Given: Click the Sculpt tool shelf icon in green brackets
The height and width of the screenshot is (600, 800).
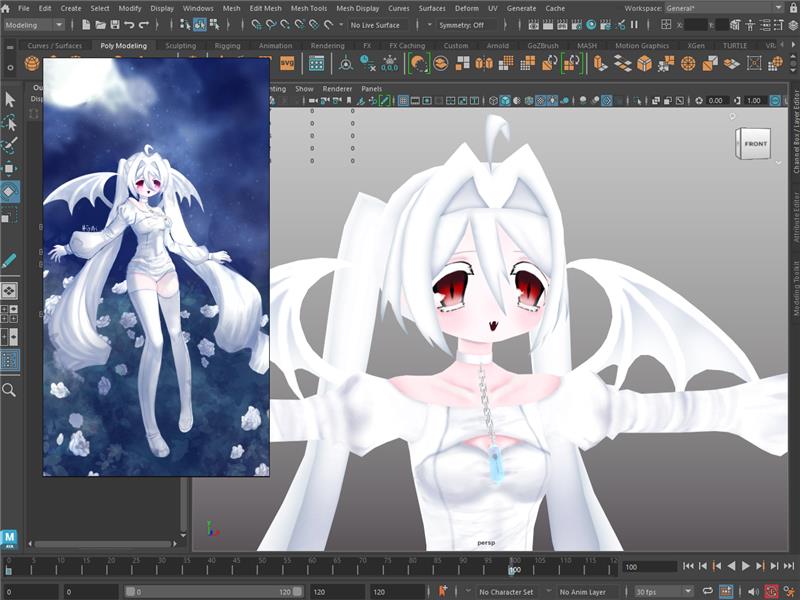Looking at the screenshot, I should (418, 64).
